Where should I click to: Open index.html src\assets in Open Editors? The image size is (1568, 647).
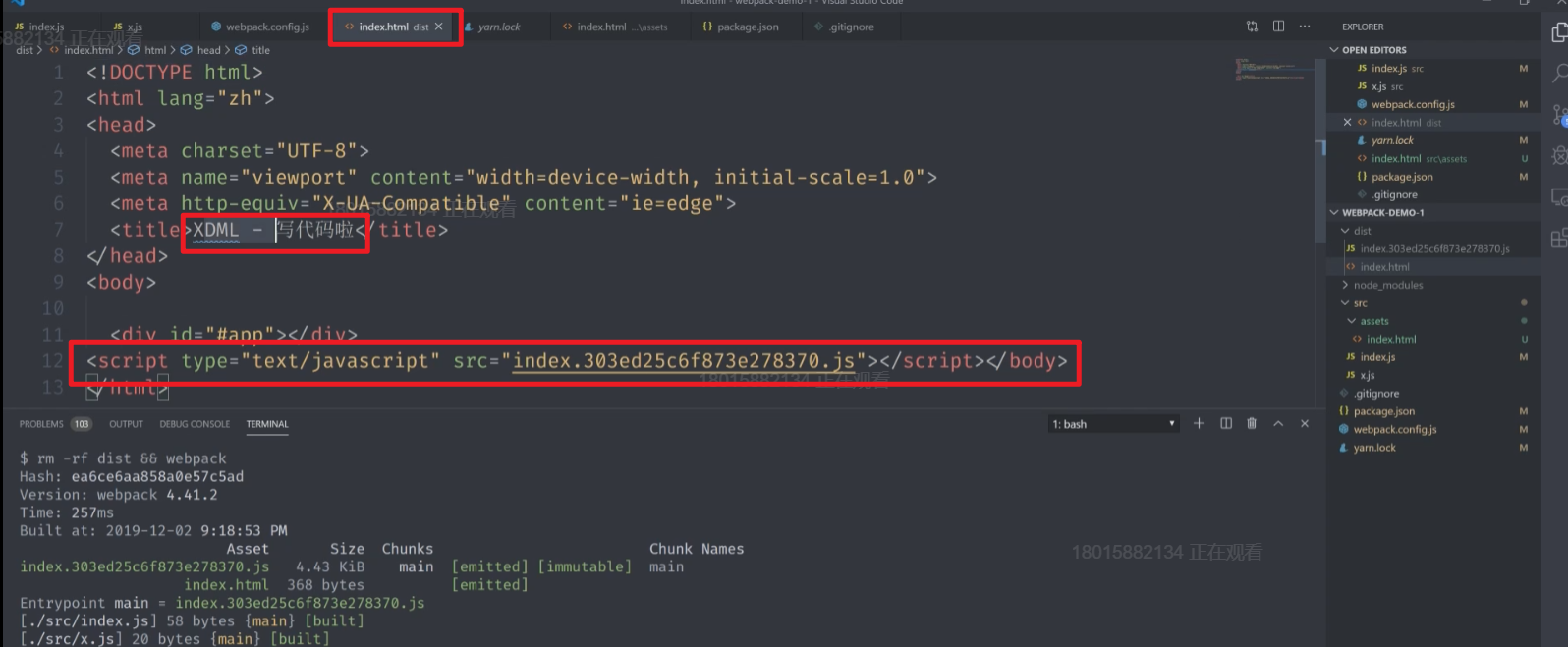pyautogui.click(x=1432, y=158)
